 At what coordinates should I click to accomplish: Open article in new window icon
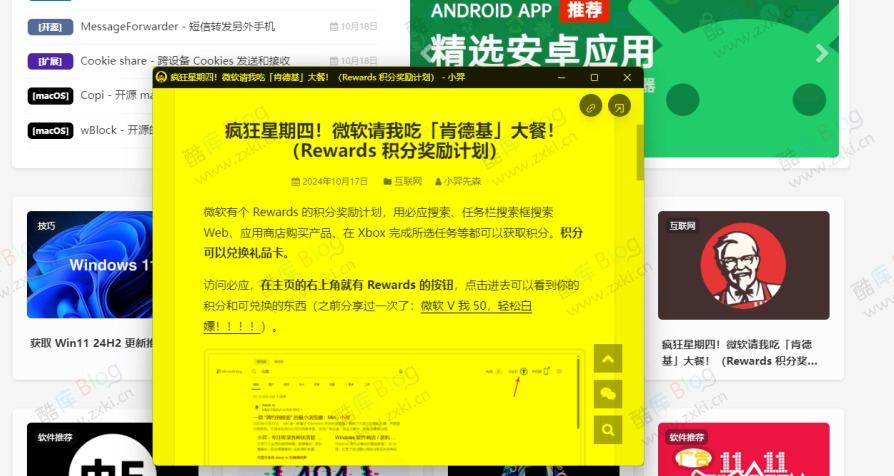click(x=619, y=107)
